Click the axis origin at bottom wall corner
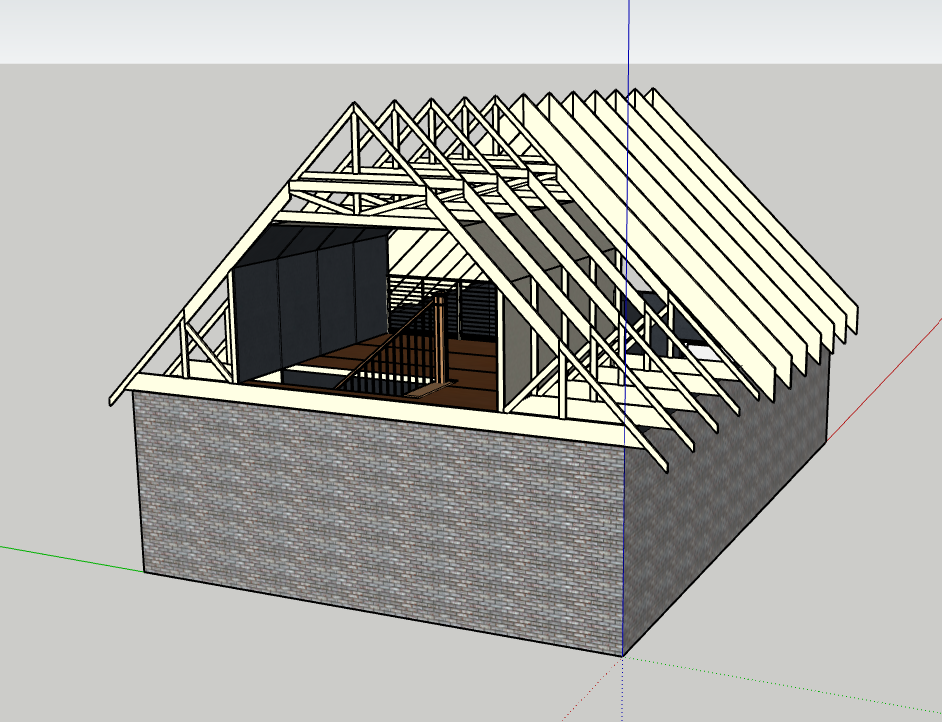This screenshot has height=722, width=942. point(623,656)
